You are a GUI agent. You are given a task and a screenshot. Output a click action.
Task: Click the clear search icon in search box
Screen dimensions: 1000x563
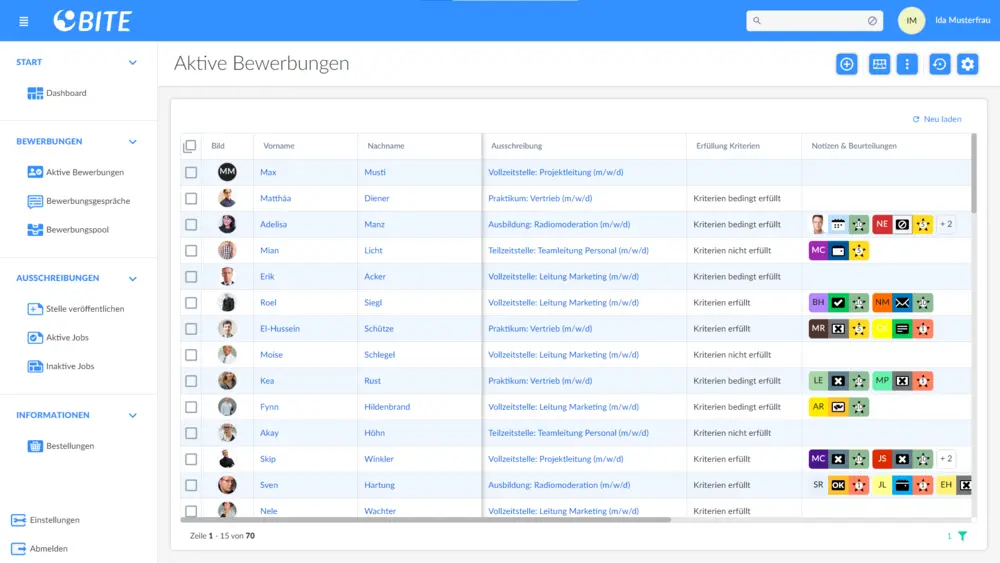pos(872,21)
